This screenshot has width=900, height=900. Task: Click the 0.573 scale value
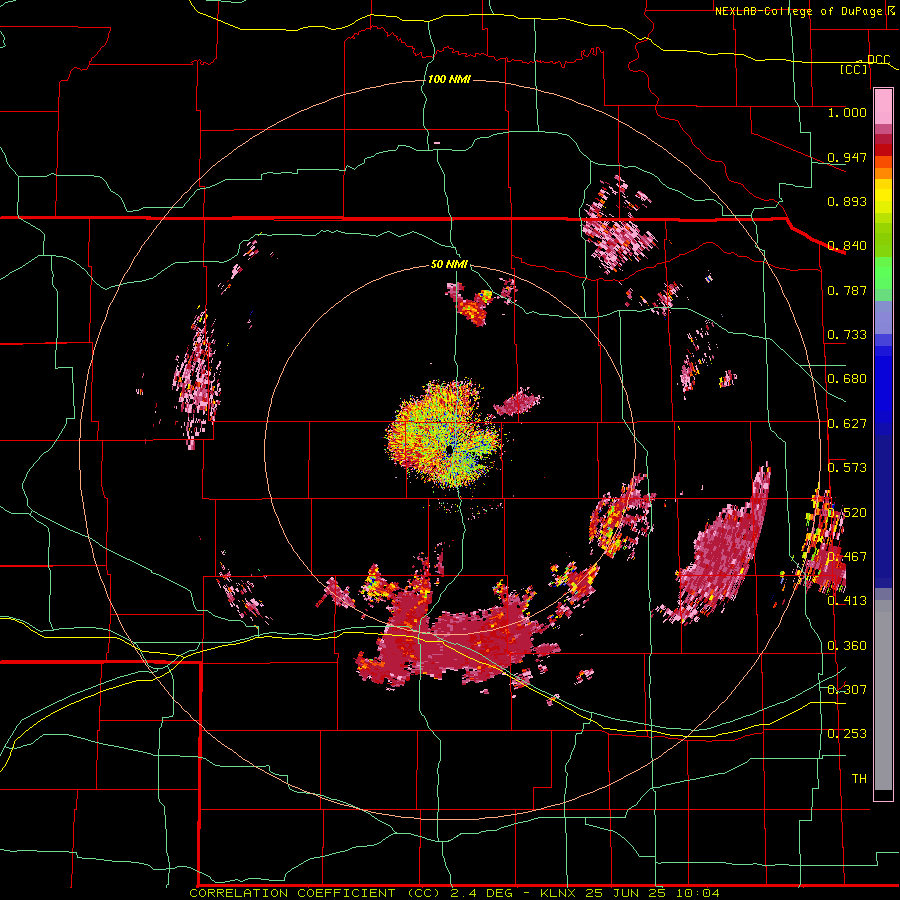[x=847, y=467]
